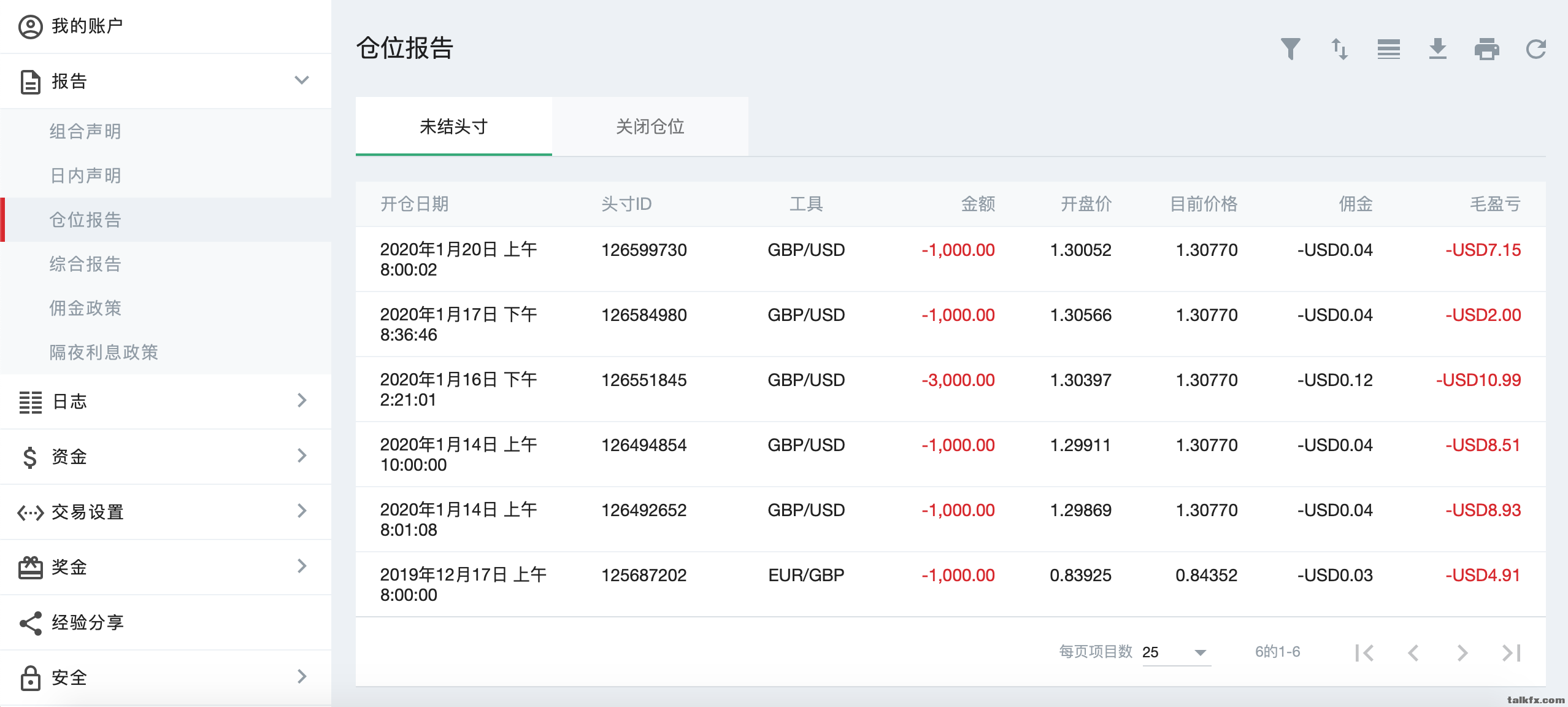The width and height of the screenshot is (1568, 707).
Task: Print the position report
Action: click(x=1486, y=49)
